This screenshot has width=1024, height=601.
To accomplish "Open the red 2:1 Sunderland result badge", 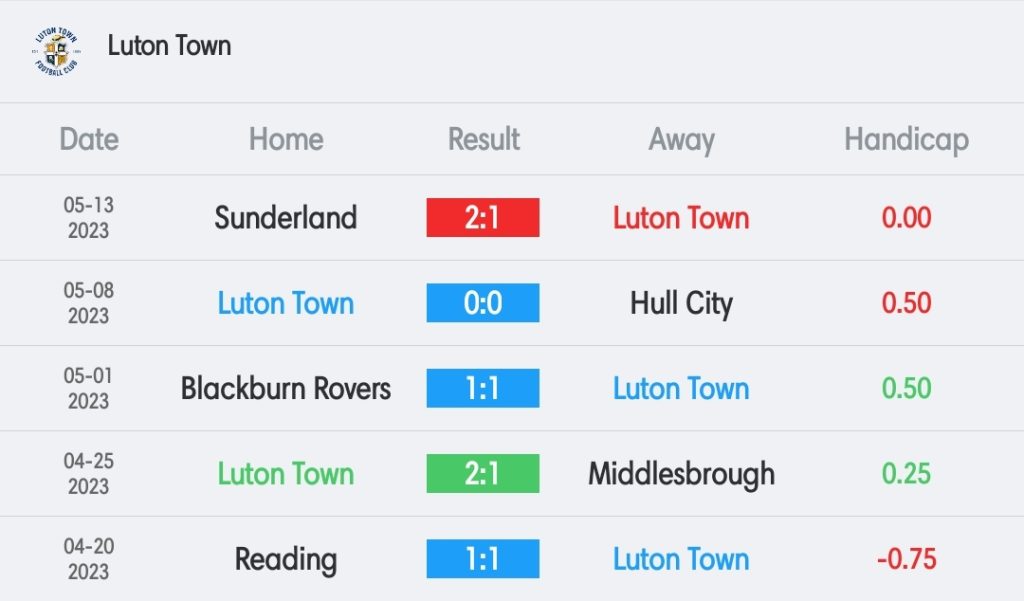I will pyautogui.click(x=483, y=218).
